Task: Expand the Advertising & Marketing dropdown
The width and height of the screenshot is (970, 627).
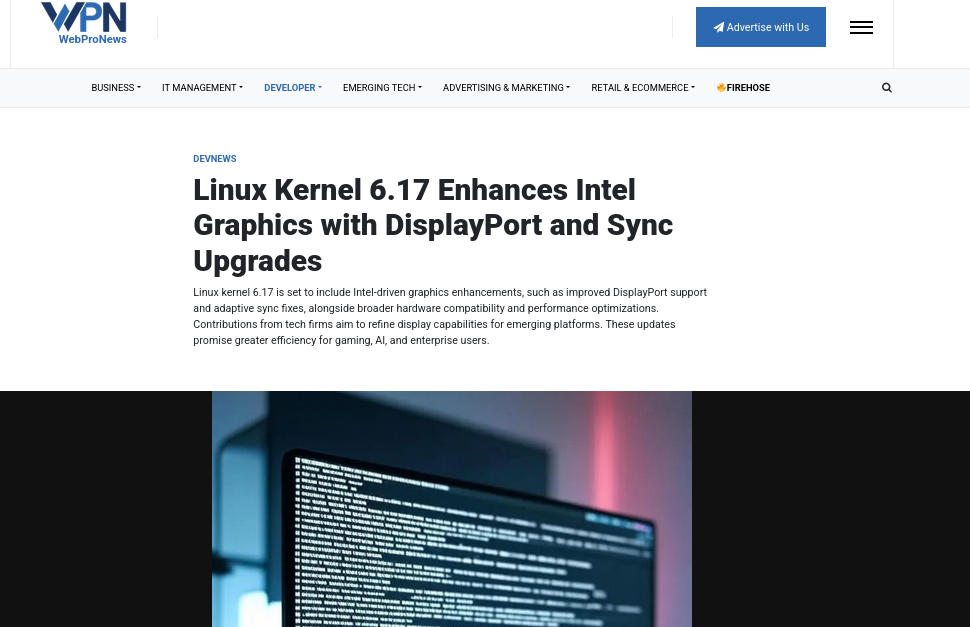Action: click(x=506, y=88)
